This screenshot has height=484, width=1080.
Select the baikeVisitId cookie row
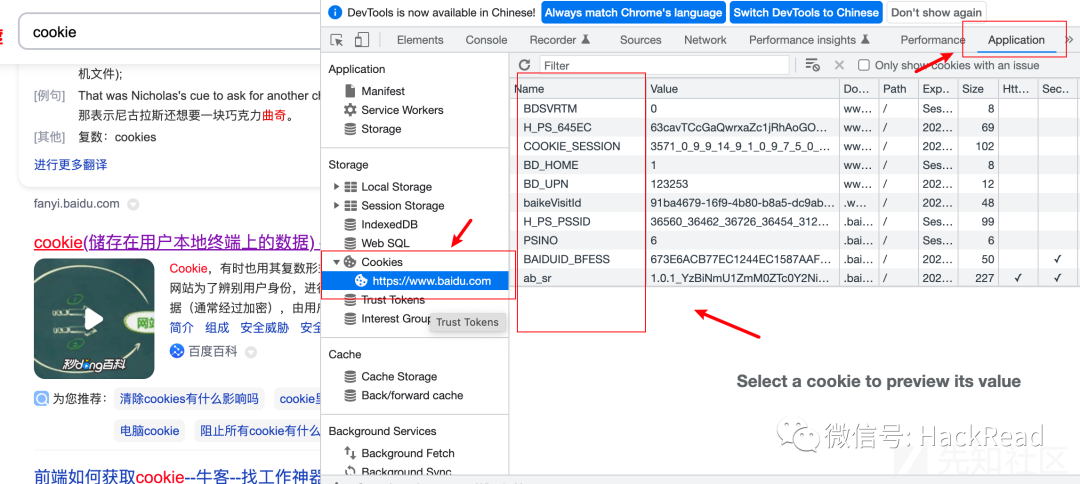tap(795, 202)
